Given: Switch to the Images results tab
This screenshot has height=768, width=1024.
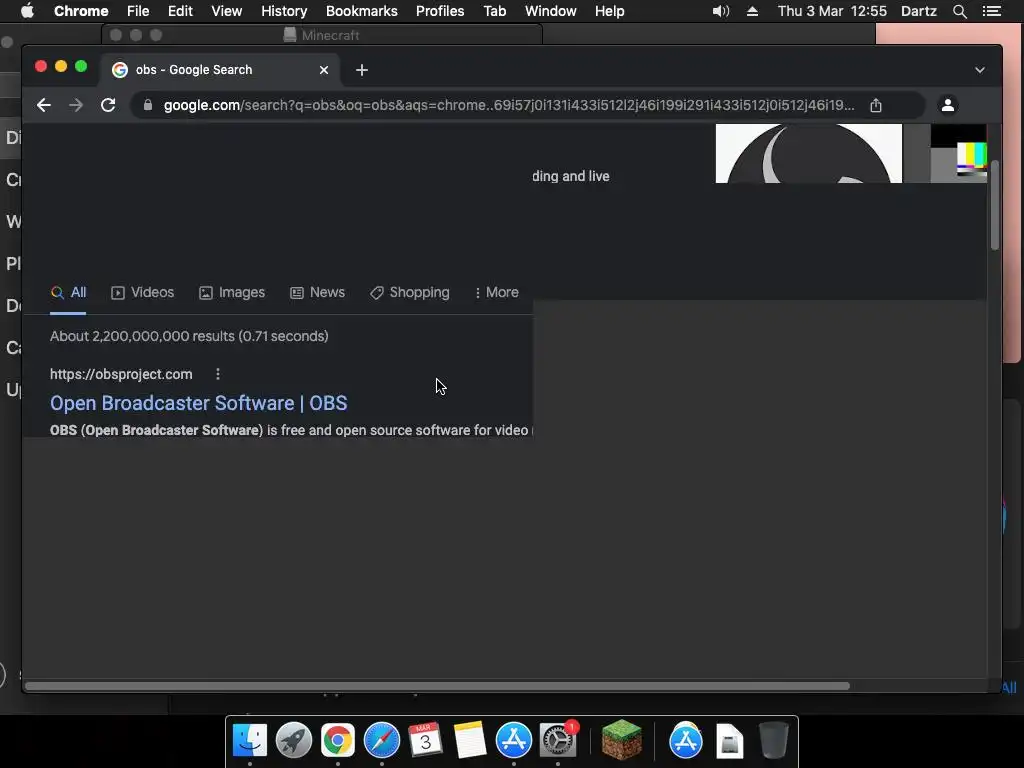Looking at the screenshot, I should tap(232, 293).
